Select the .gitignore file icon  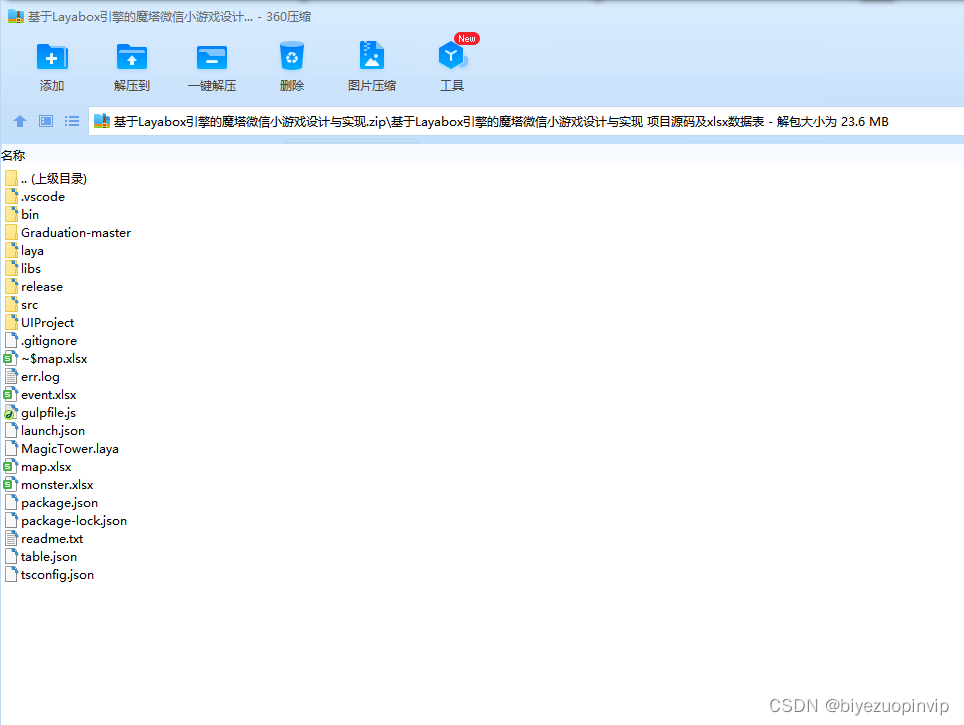pos(11,341)
